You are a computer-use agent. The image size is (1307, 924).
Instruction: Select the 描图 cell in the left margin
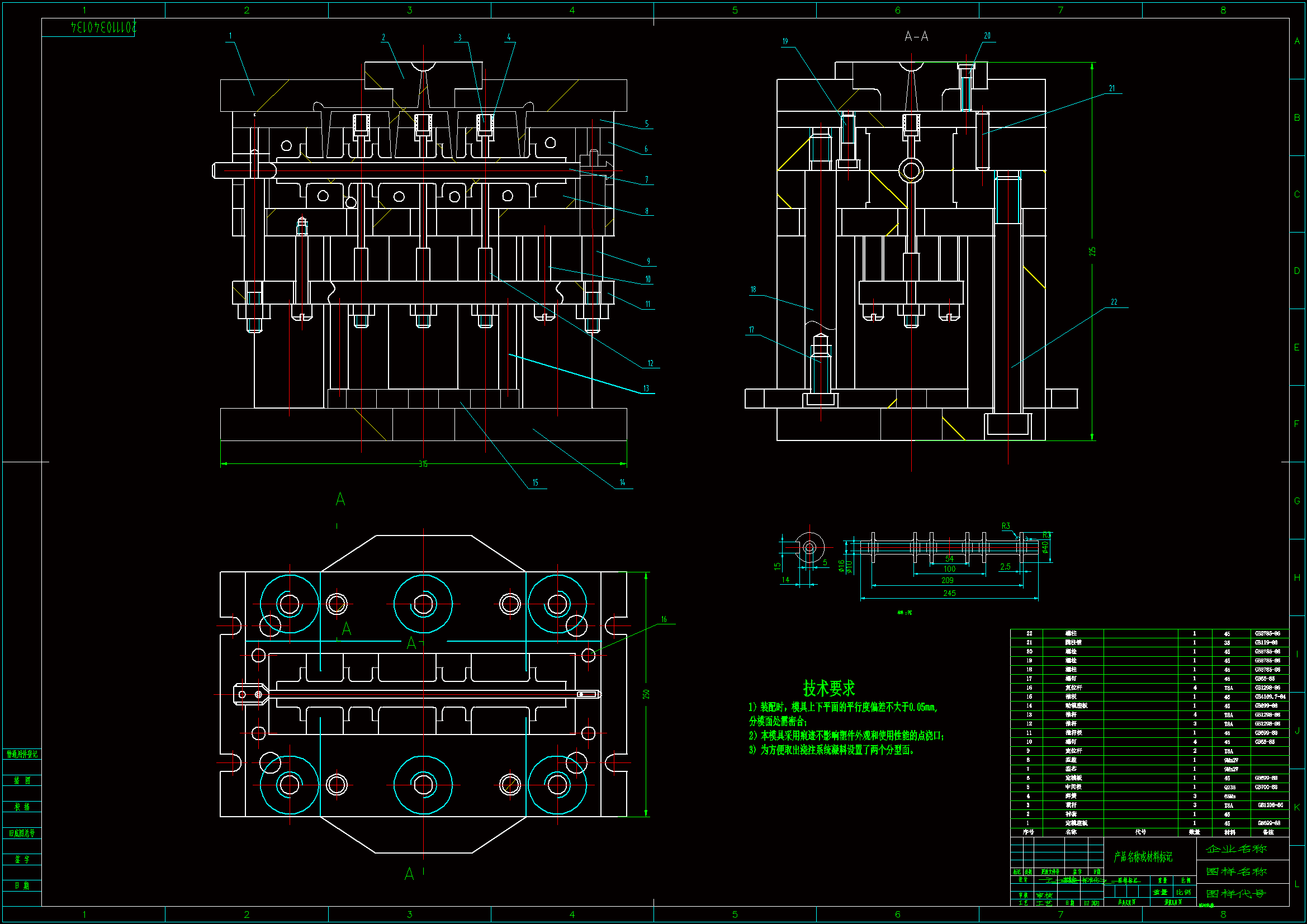[22, 780]
